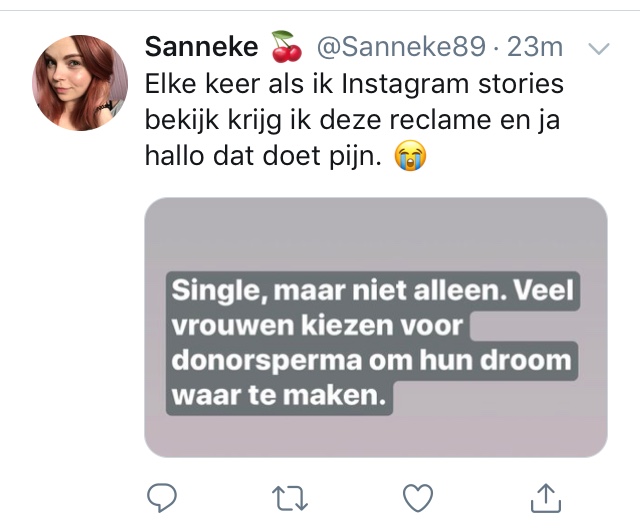Open profile via the Sanneke display name
Viewport: 640px width, 528px height.
click(202, 47)
